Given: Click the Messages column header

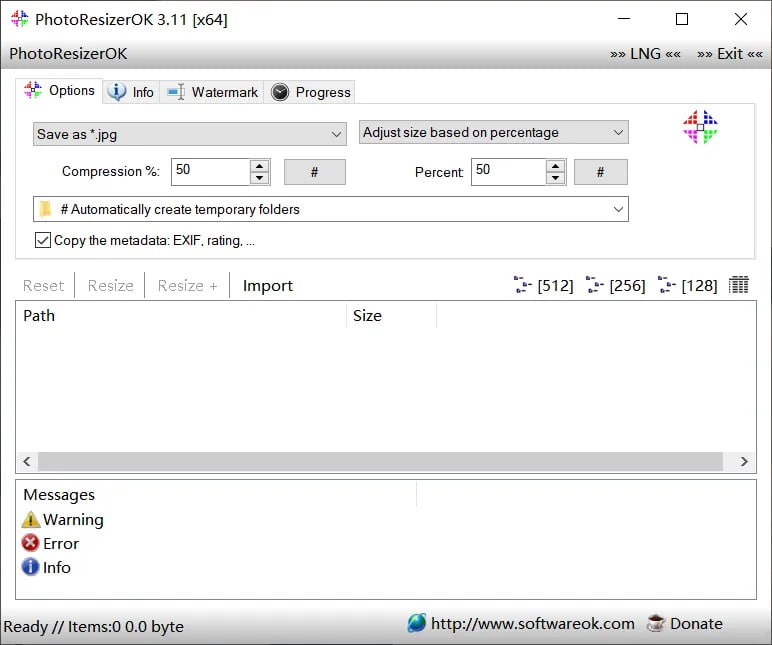Looking at the screenshot, I should [217, 494].
